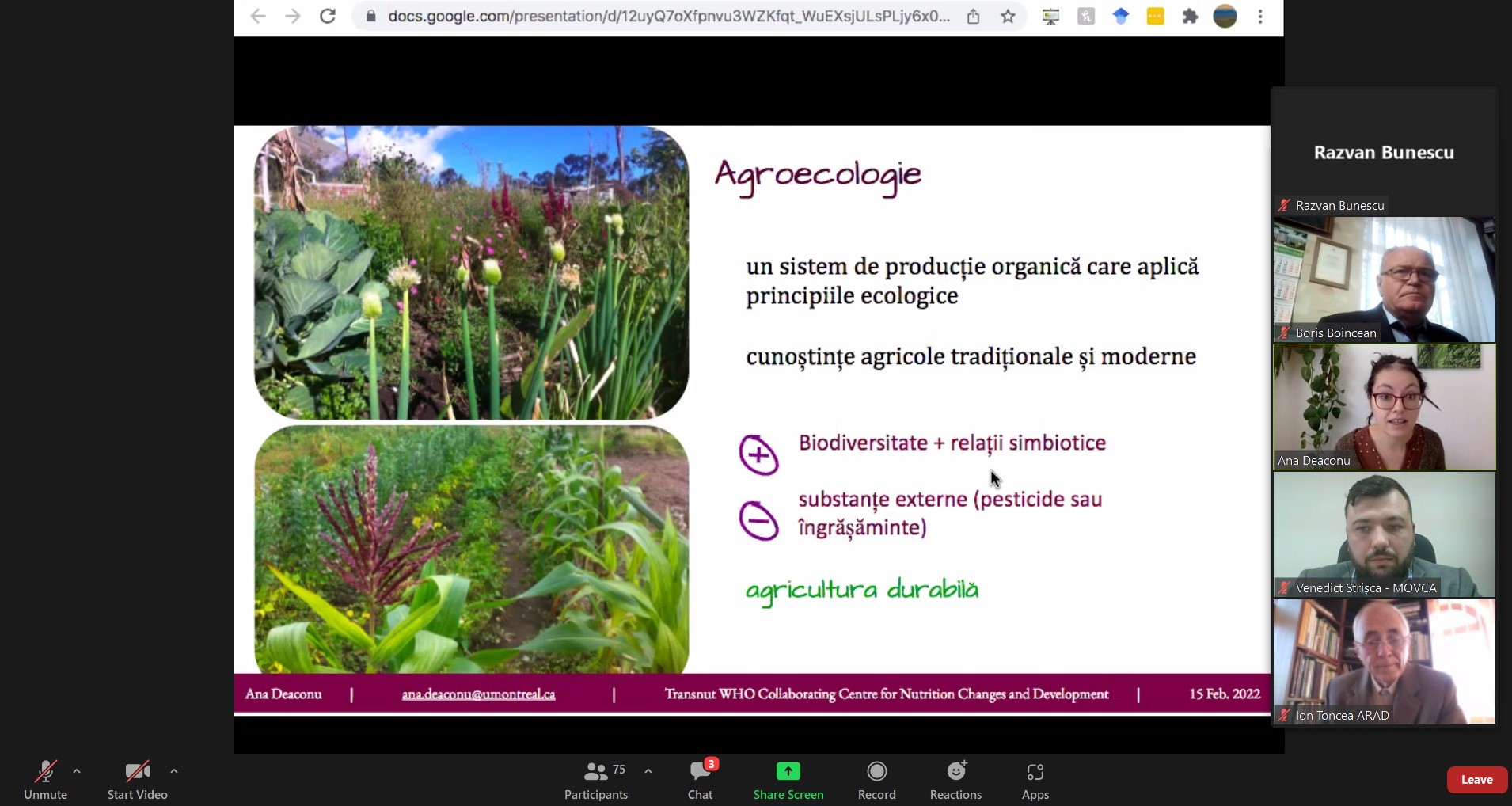Click the Share Screen icon

click(x=788, y=770)
